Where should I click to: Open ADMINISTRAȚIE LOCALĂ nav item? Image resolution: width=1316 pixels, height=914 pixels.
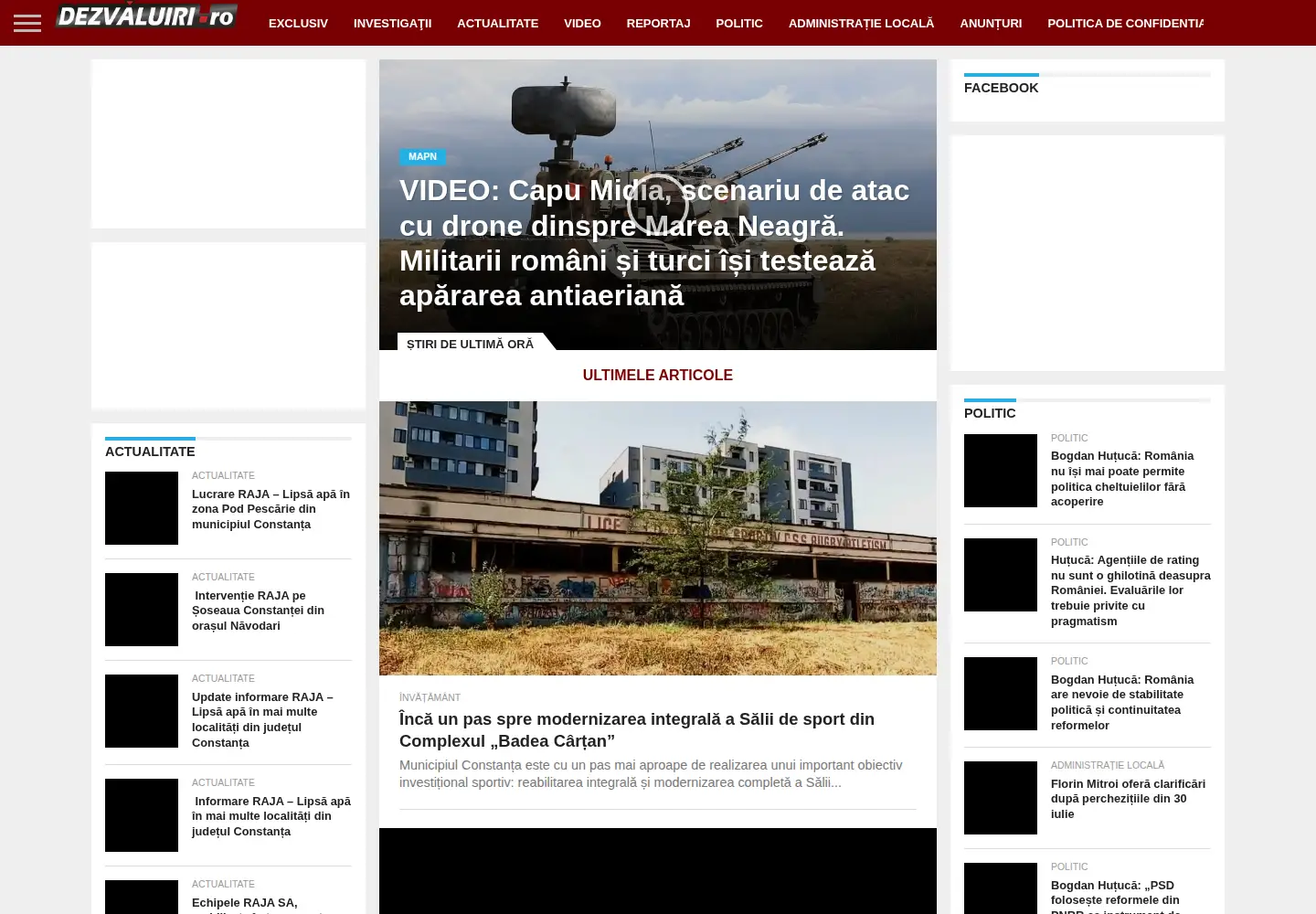(861, 23)
